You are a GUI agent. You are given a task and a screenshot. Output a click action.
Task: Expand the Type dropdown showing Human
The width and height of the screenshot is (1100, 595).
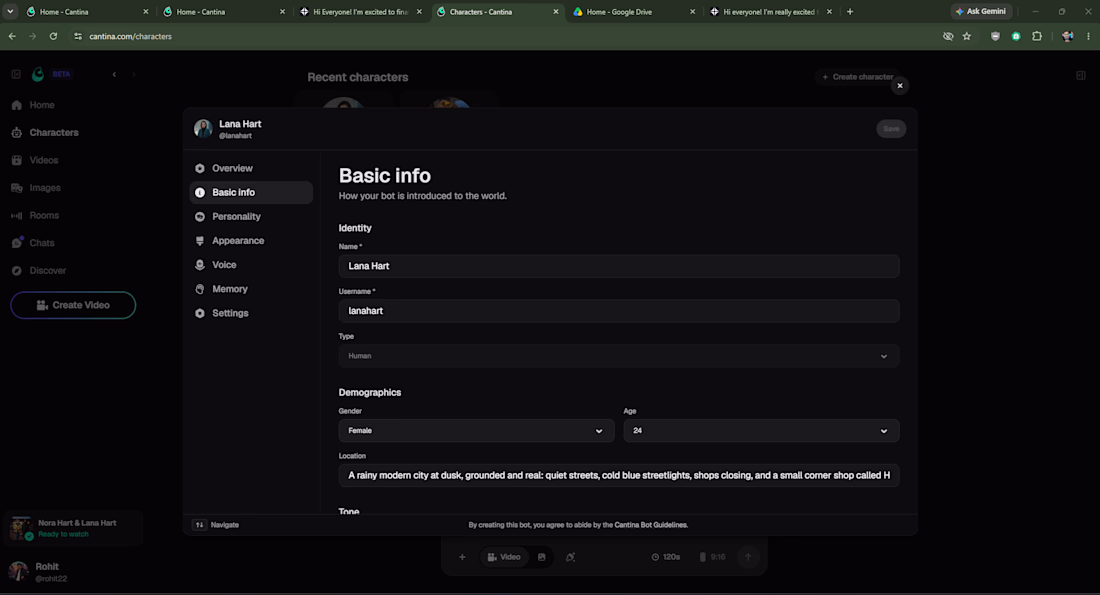click(x=619, y=356)
